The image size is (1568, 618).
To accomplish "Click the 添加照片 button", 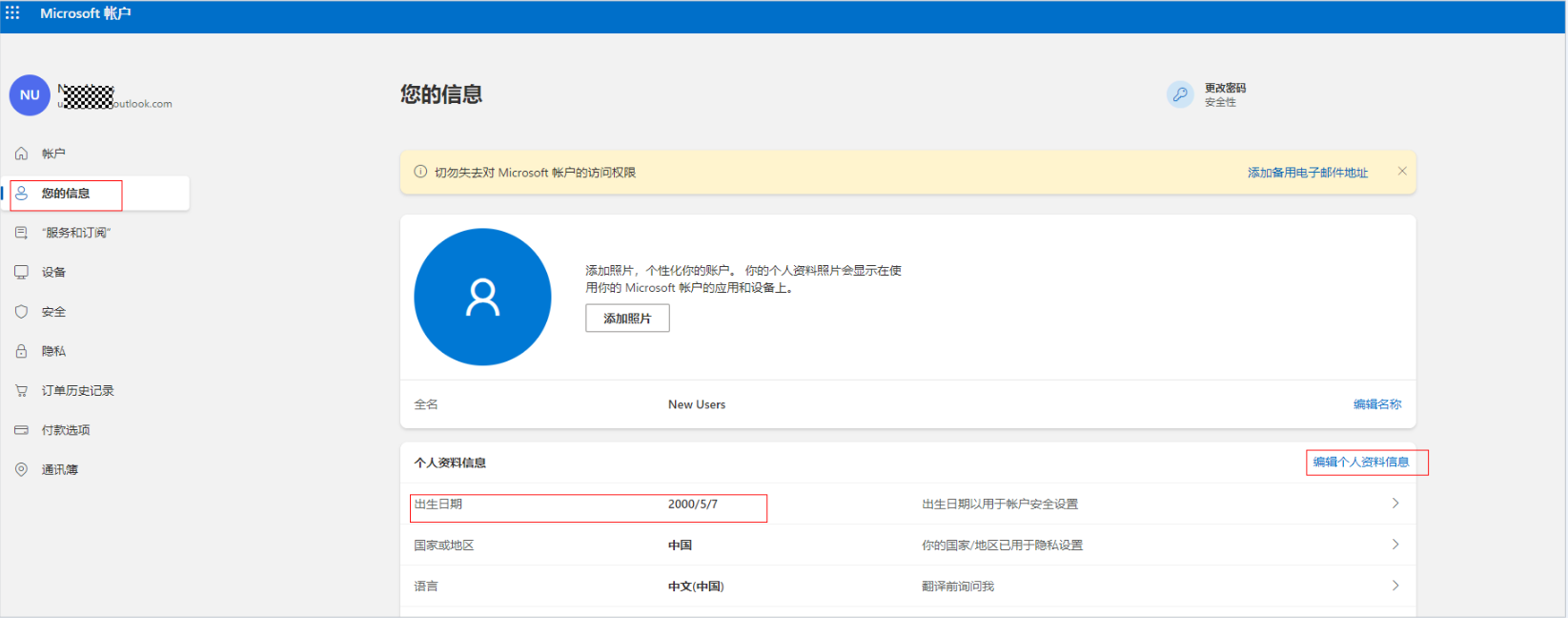I will coord(627,319).
